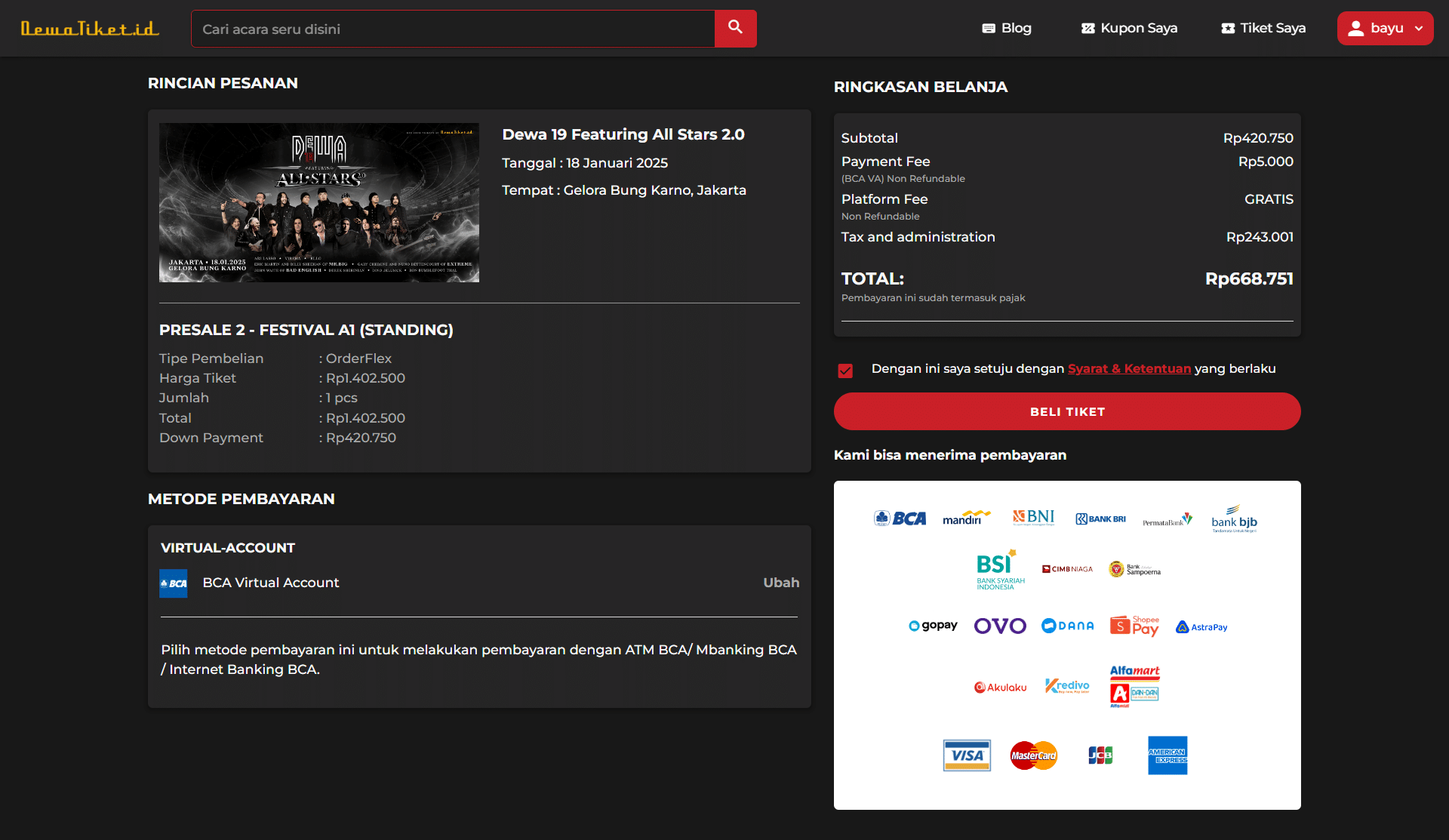Click the subtotal value Rp420.750
This screenshot has width=1449, height=840.
point(1258,138)
